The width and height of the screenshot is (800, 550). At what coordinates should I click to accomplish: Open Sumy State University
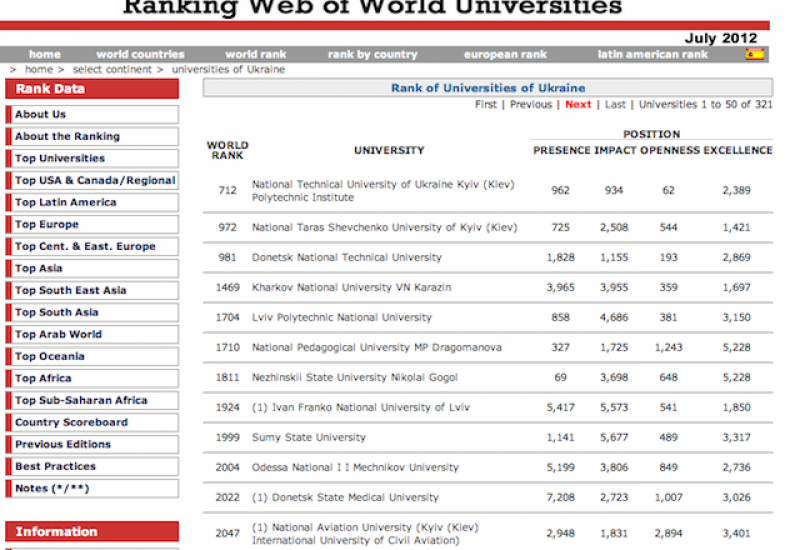pyautogui.click(x=309, y=437)
